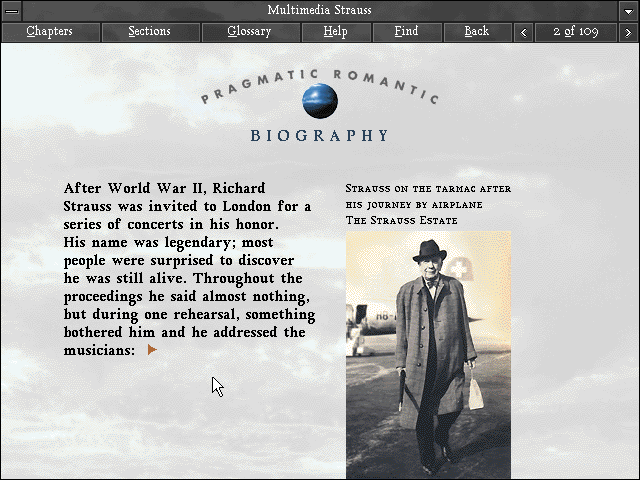Open the Chapters menu
The width and height of the screenshot is (640, 480).
pyautogui.click(x=51, y=32)
